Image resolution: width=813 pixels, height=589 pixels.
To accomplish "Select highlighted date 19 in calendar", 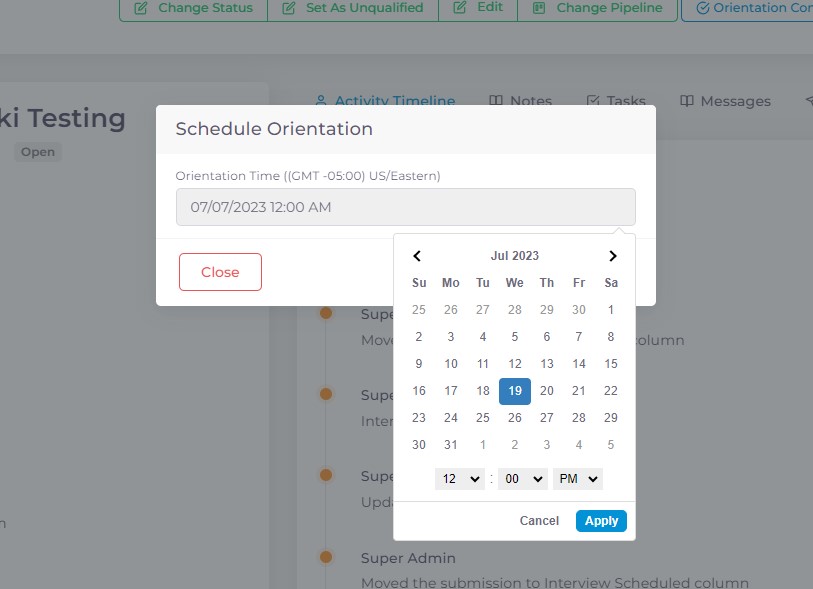I will coord(514,390).
